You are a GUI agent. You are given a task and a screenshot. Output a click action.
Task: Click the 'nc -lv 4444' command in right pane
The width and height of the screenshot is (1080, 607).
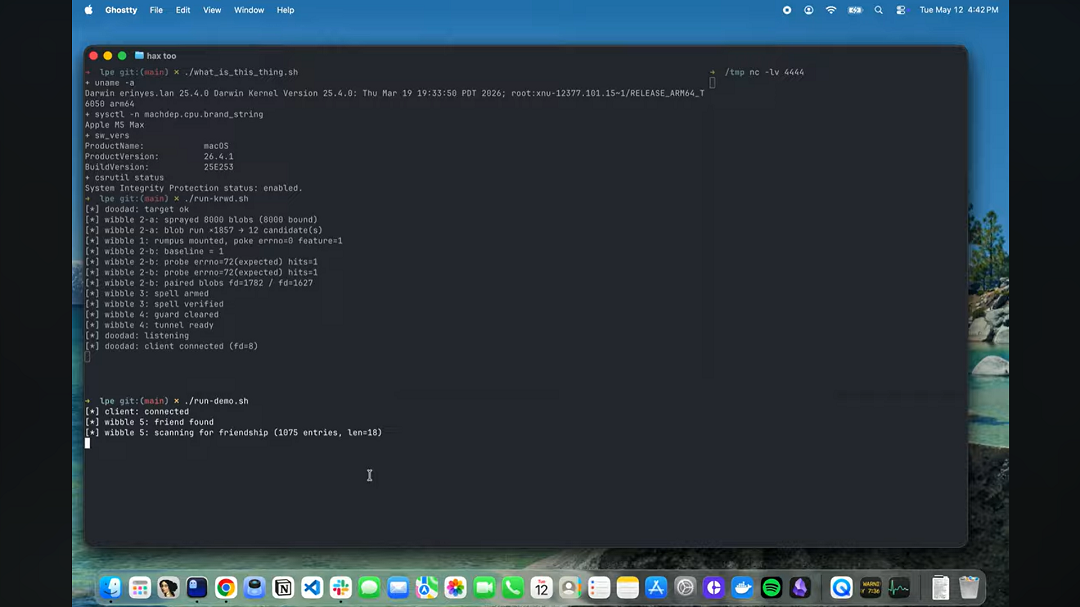(776, 72)
